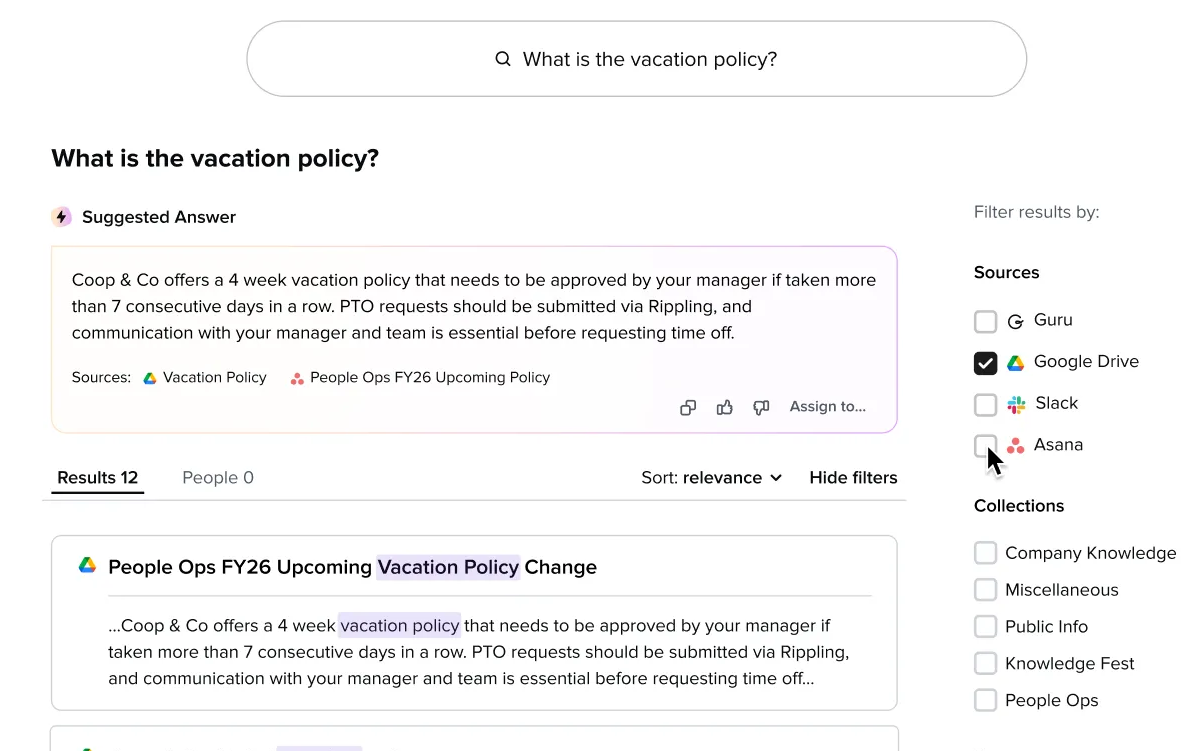Click the Guru logo in Sources filter
The height and width of the screenshot is (751, 1182).
(1015, 321)
